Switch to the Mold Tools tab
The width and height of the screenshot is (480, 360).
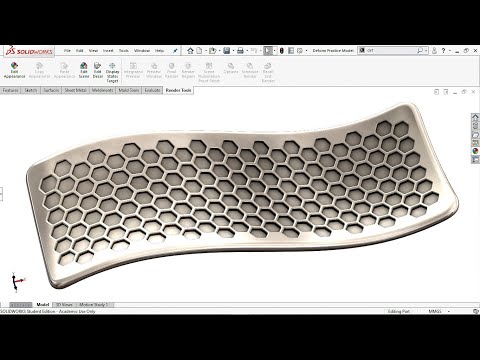[129, 90]
